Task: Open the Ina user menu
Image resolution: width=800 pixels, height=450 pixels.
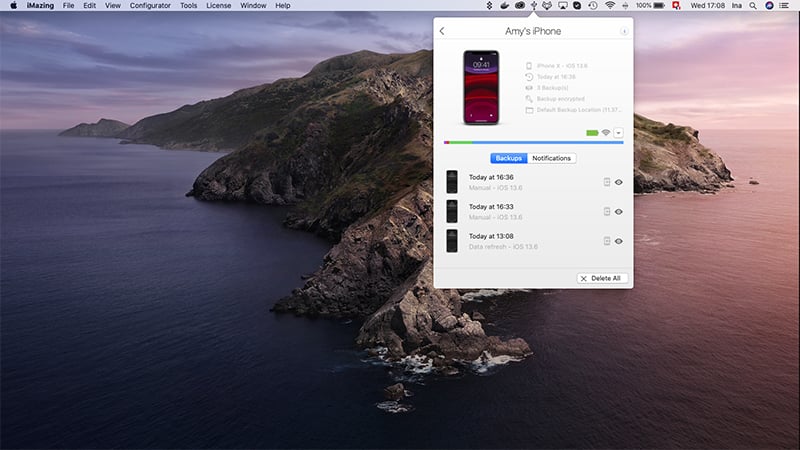Action: coord(737,6)
